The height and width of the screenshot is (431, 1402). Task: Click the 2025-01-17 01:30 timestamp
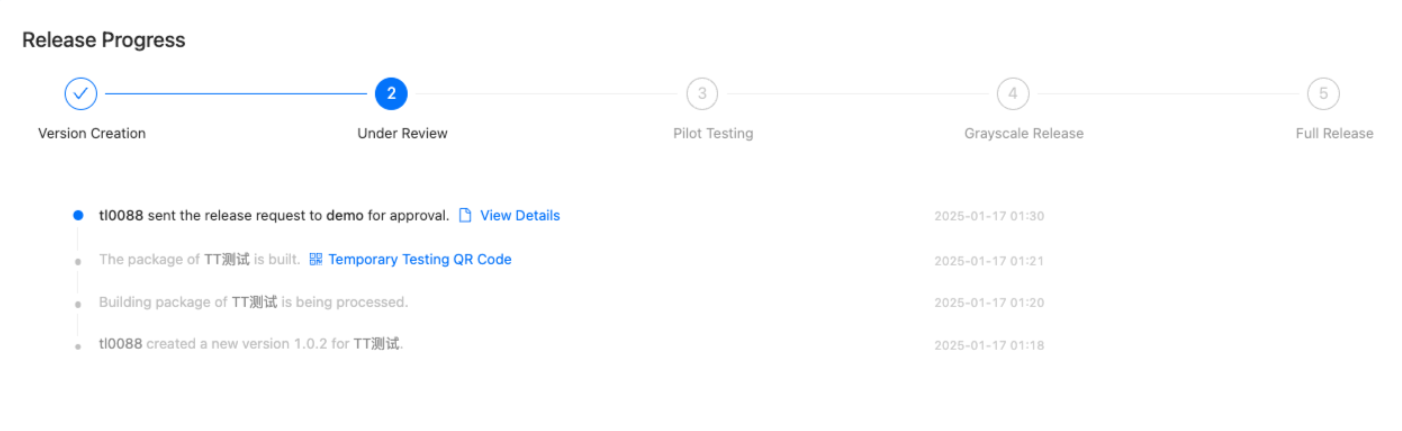click(x=989, y=216)
